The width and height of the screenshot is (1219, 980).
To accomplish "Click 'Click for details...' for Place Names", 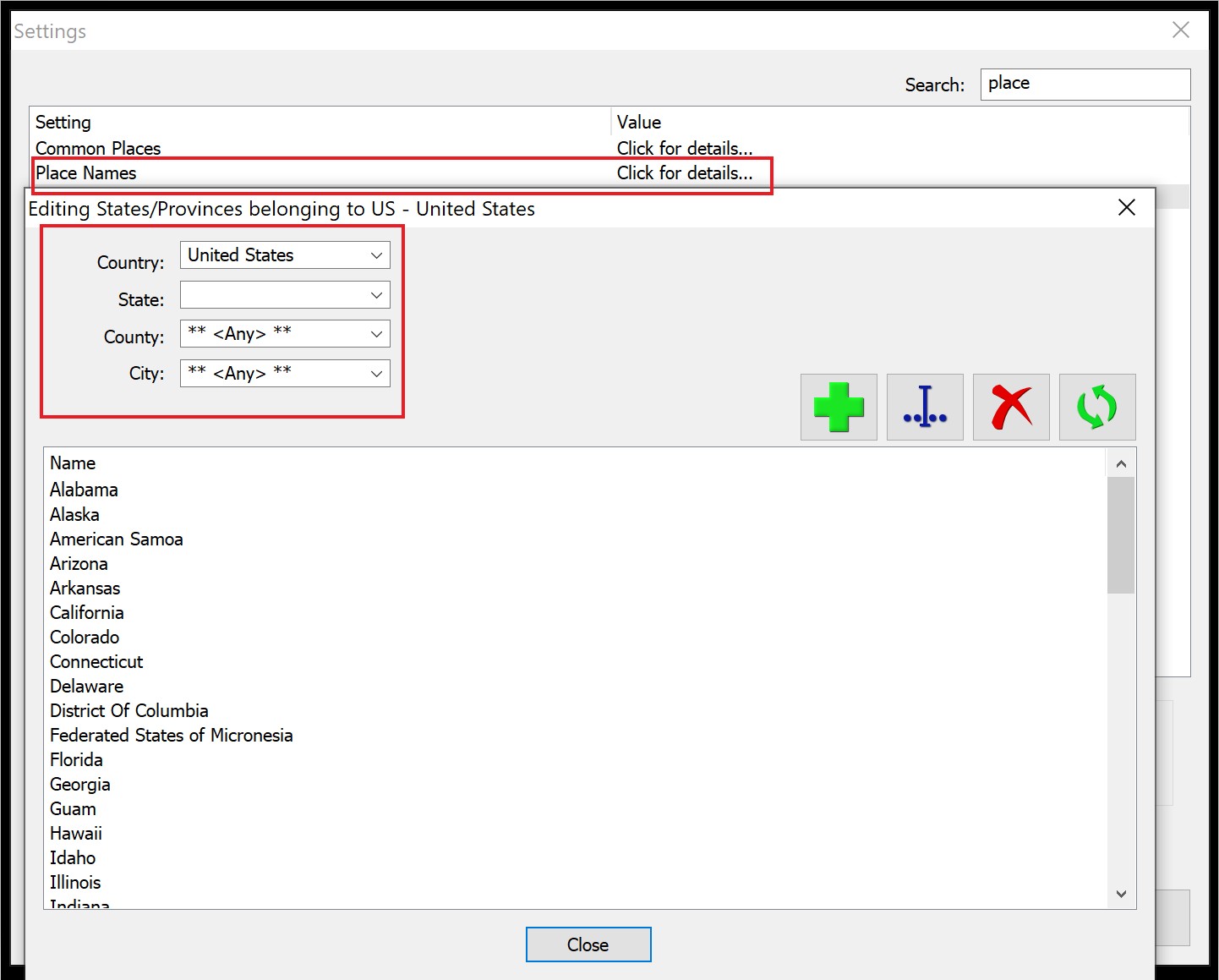I will (685, 172).
